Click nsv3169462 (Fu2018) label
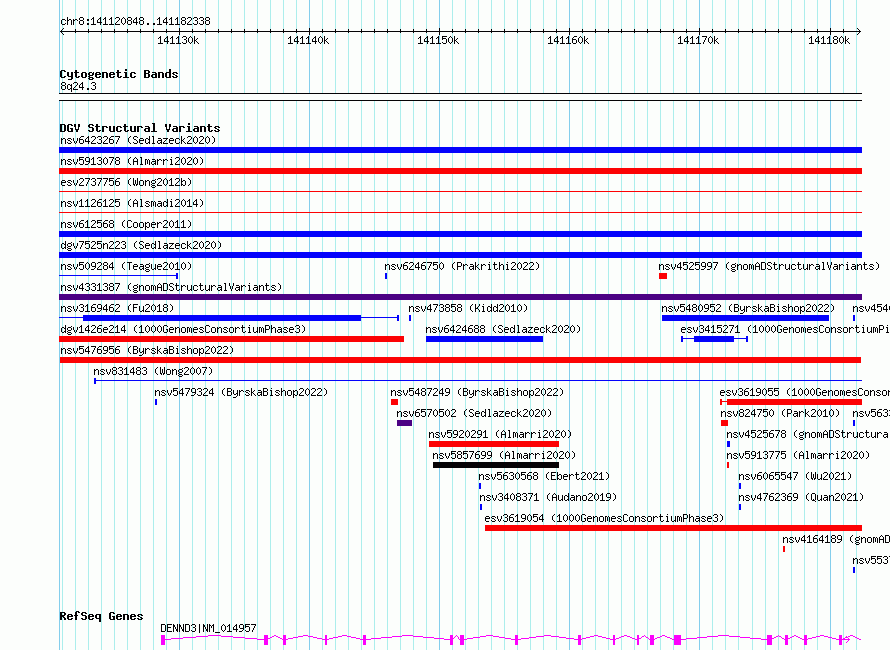Screen dimensions: 890x650 click(x=117, y=308)
